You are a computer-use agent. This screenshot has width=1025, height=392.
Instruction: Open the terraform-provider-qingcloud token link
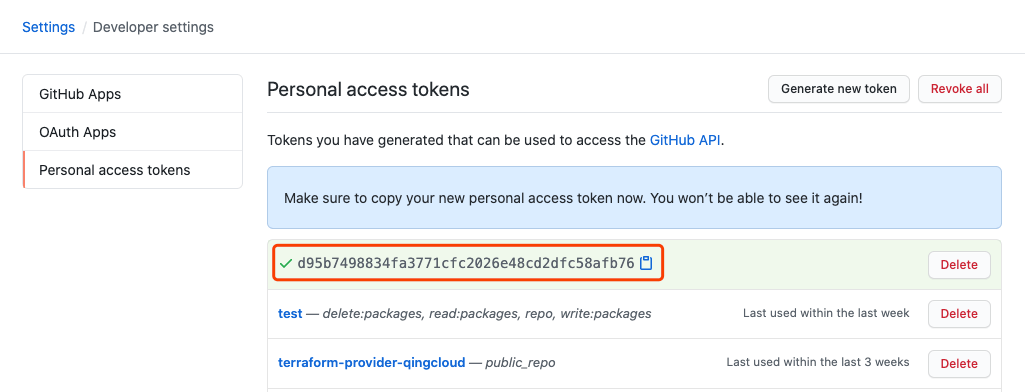pyautogui.click(x=372, y=362)
